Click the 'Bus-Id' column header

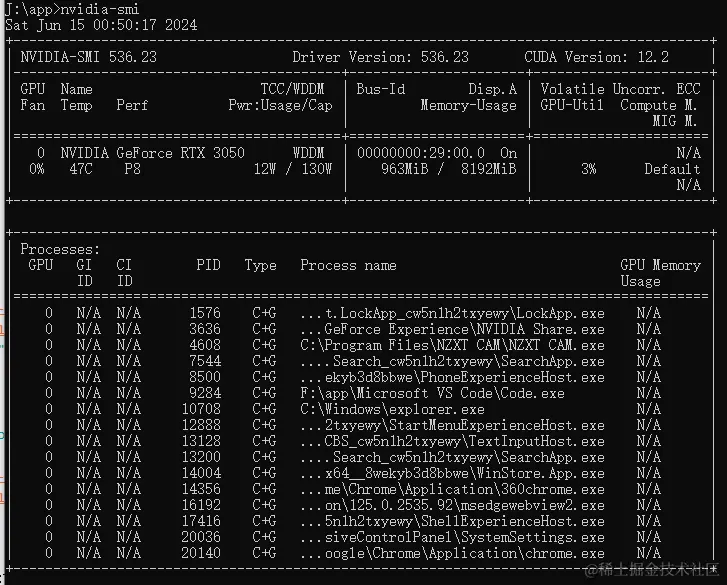(381, 89)
